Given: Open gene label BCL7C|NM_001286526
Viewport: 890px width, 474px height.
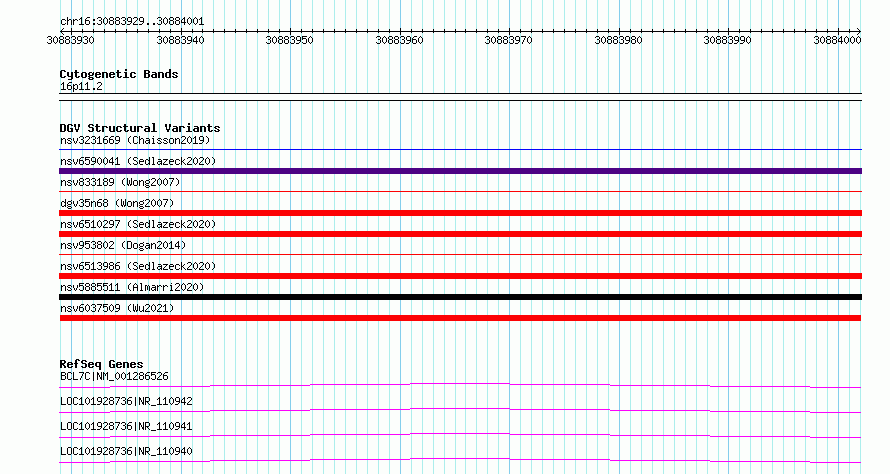Looking at the screenshot, I should click(x=114, y=376).
